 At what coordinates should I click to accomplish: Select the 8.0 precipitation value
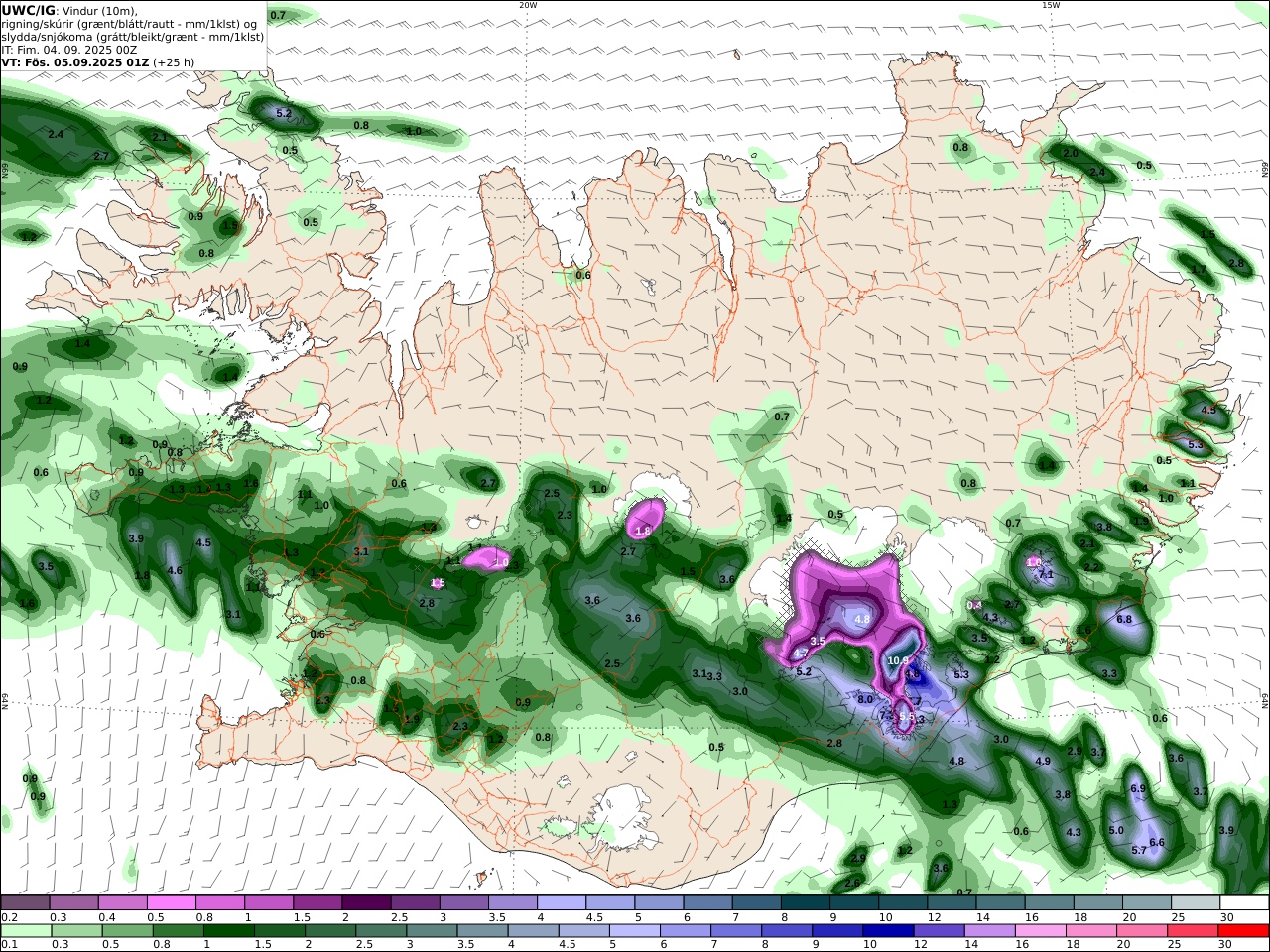[865, 699]
